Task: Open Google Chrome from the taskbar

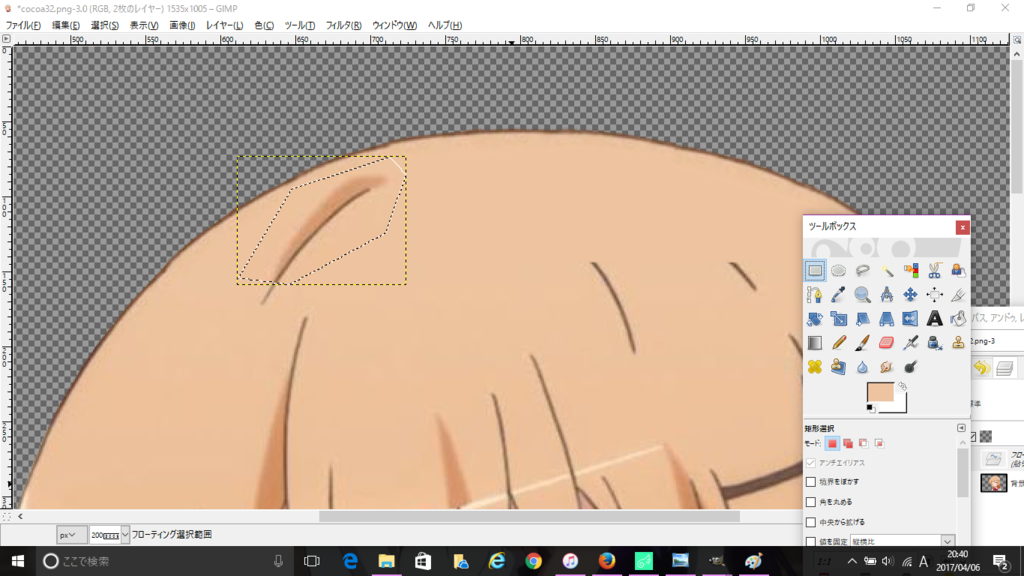Action: [534, 561]
